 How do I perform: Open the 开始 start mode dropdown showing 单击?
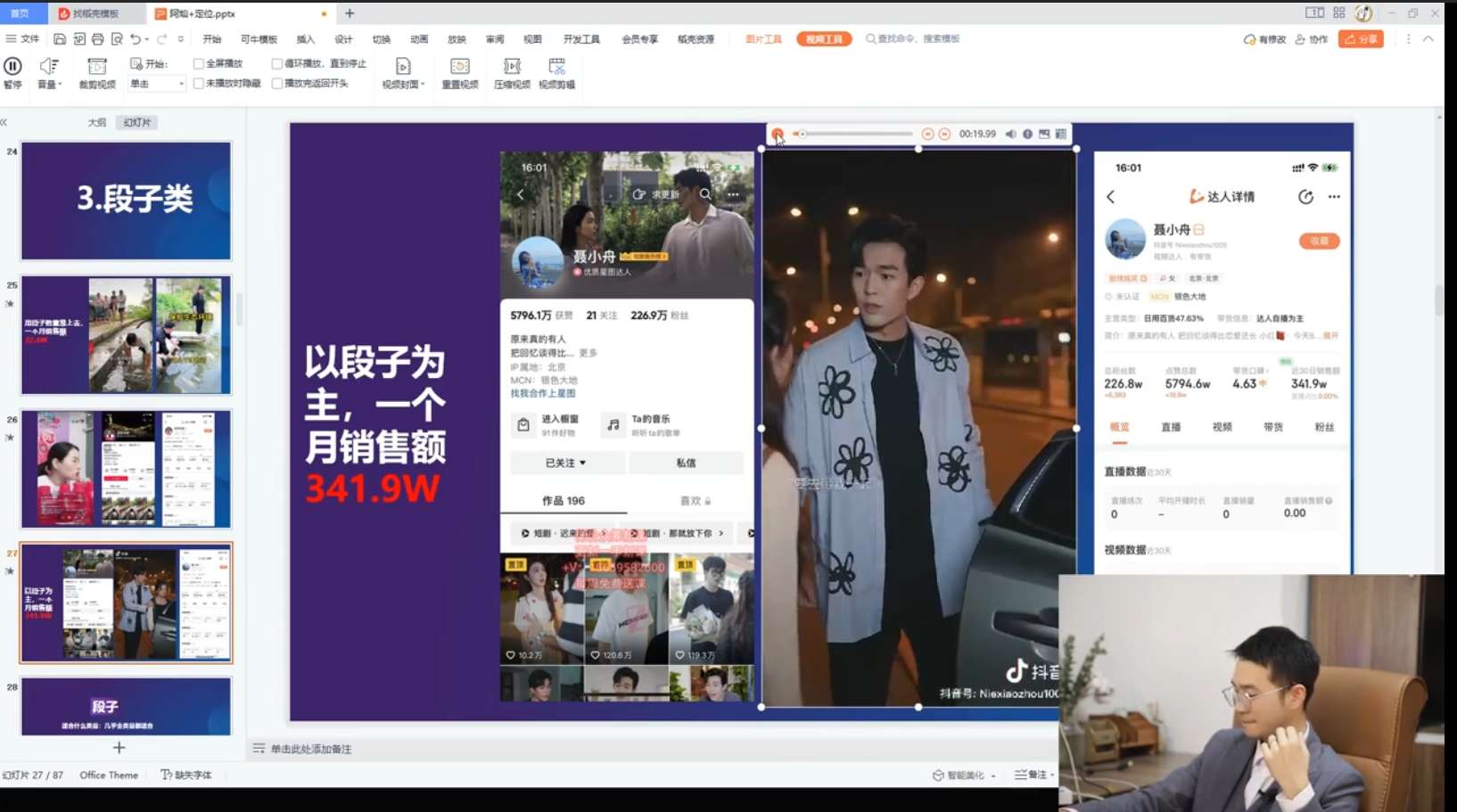click(x=158, y=84)
